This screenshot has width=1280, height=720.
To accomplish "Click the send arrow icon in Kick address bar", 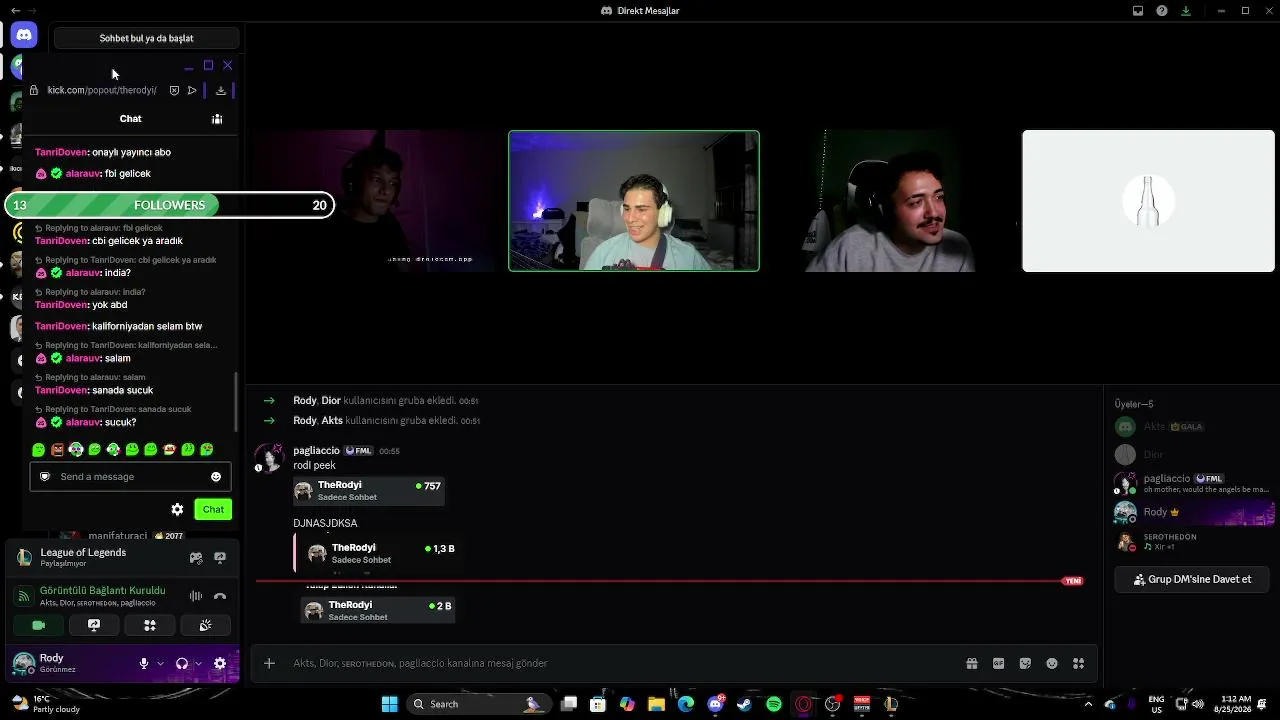I will coord(192,90).
